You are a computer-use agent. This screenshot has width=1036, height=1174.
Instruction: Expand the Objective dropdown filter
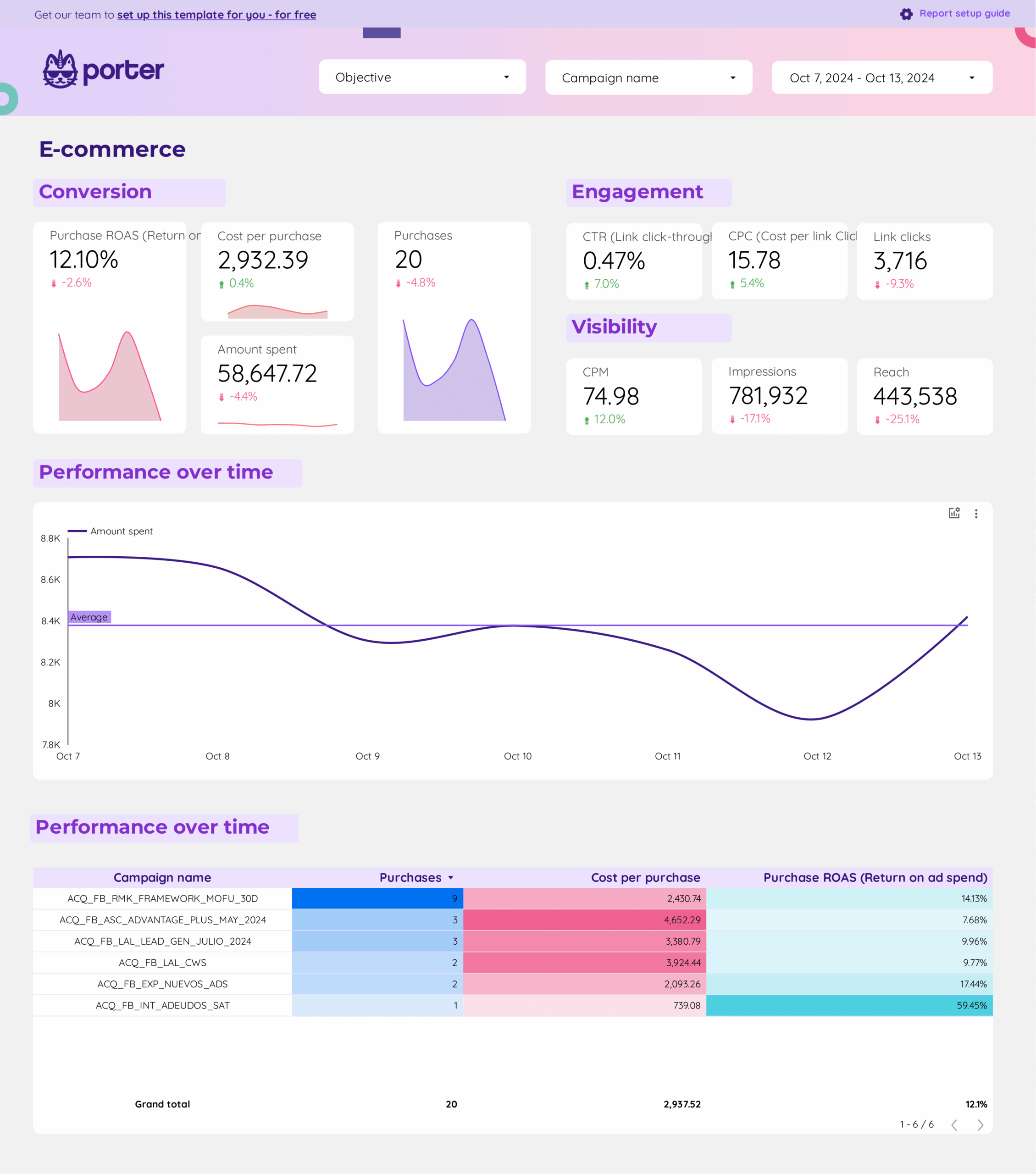(422, 77)
